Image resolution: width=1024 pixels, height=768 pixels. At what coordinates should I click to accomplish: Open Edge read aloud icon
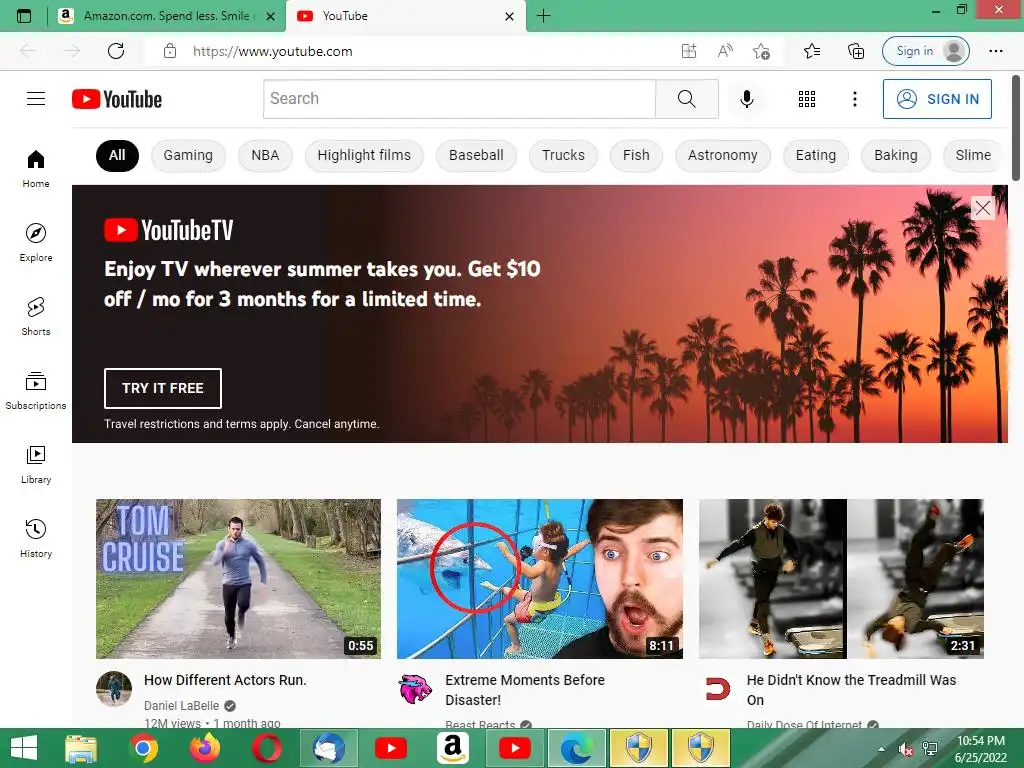pos(725,51)
